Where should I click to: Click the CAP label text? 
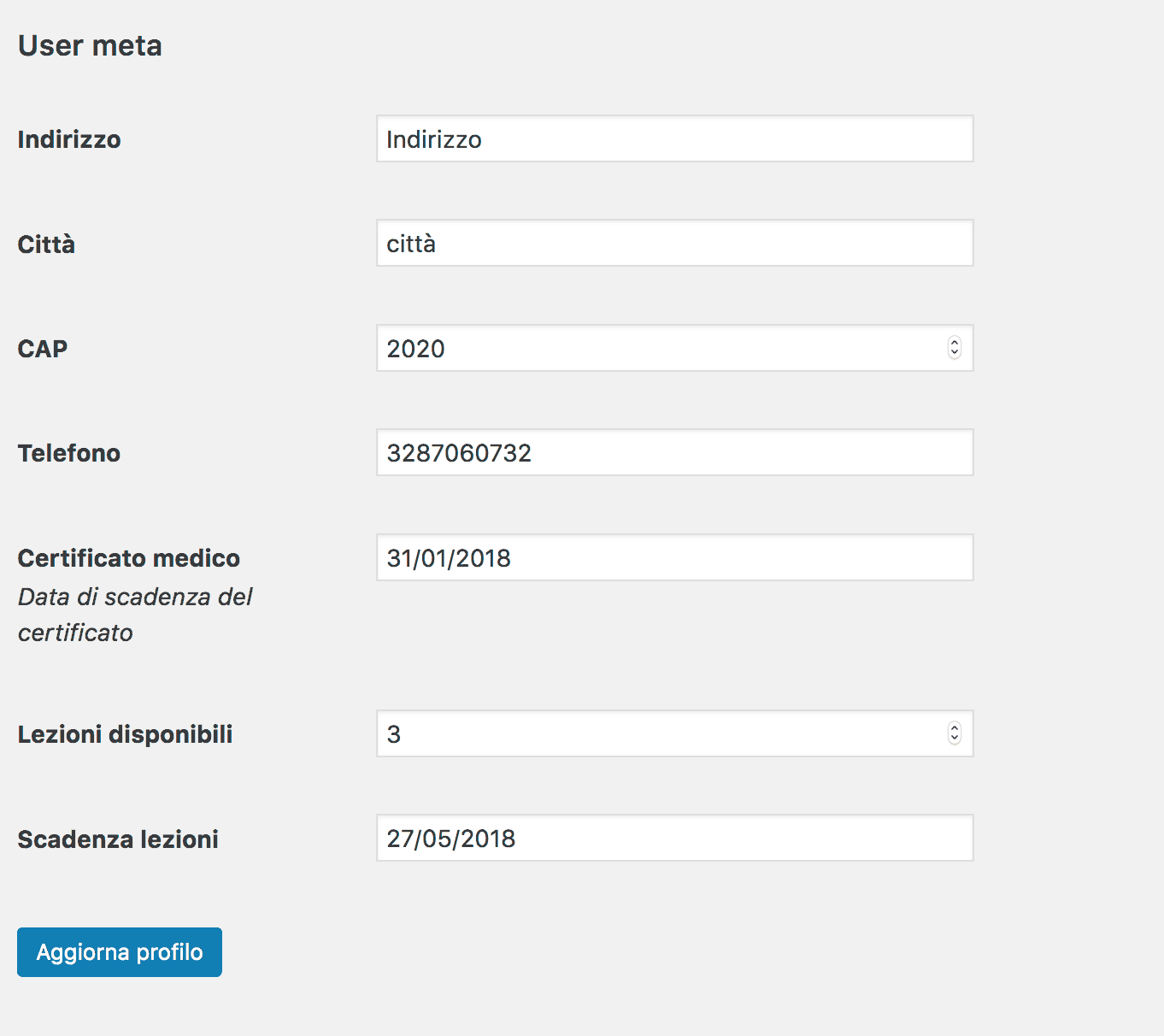(43, 349)
